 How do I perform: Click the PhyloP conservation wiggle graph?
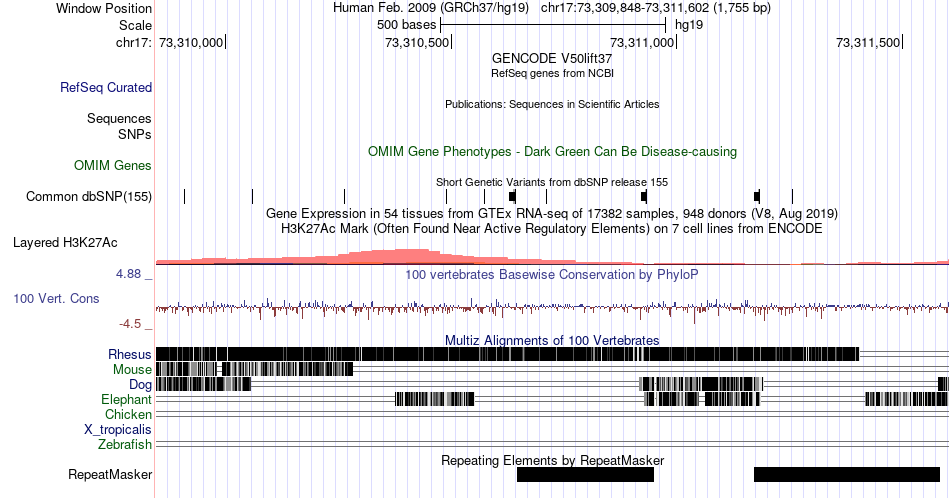pos(552,308)
